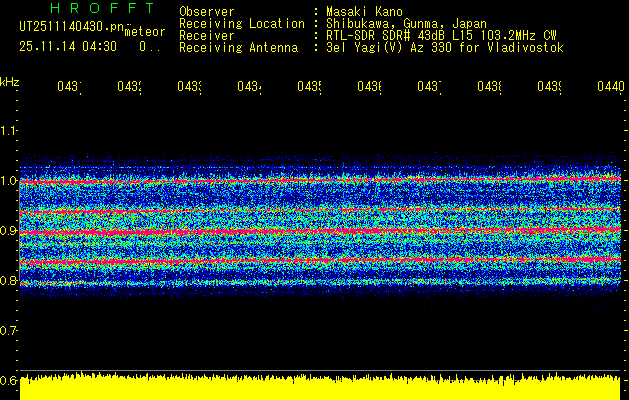Click the 0433 time axis marker
629x400 pixels.
(x=189, y=86)
